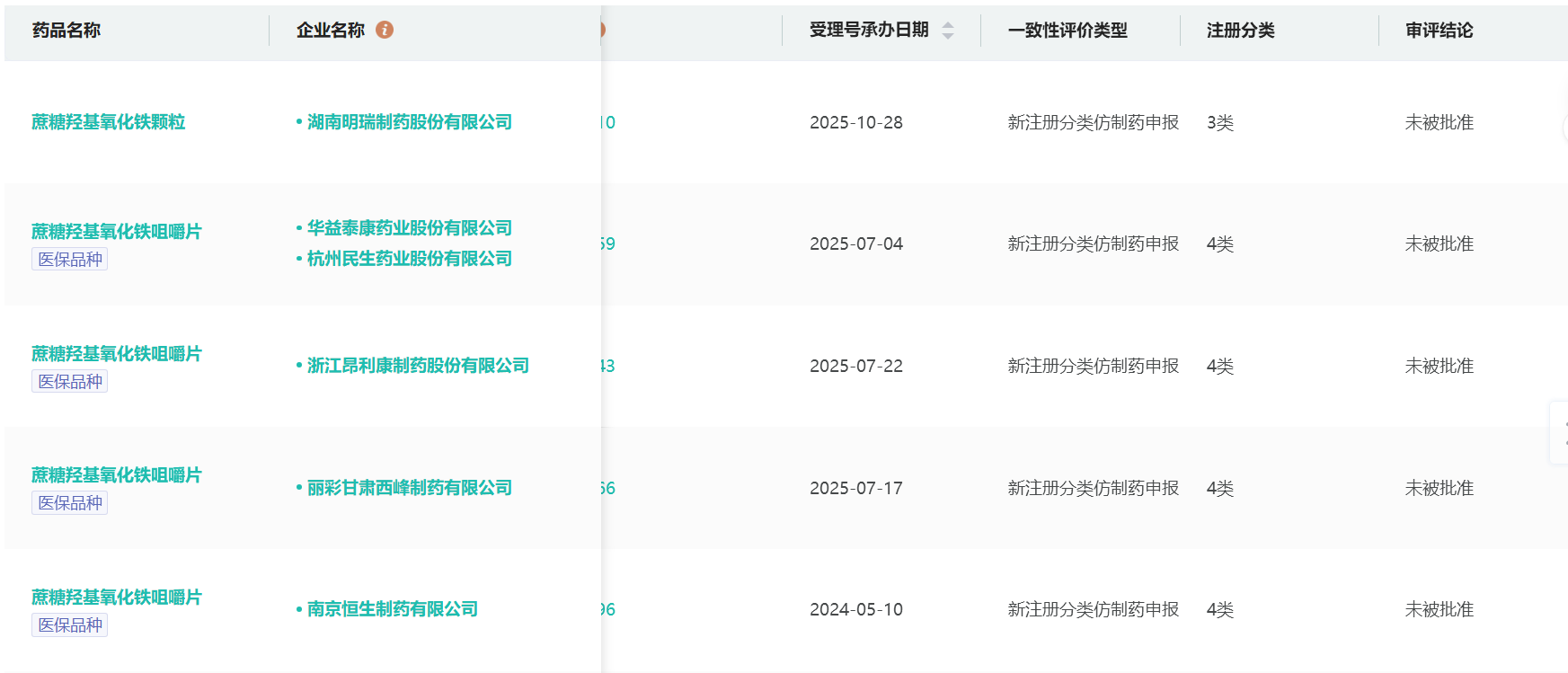
Task: Open the 丽彩甘肃西峰制药有限公司 company link
Action: tap(410, 488)
